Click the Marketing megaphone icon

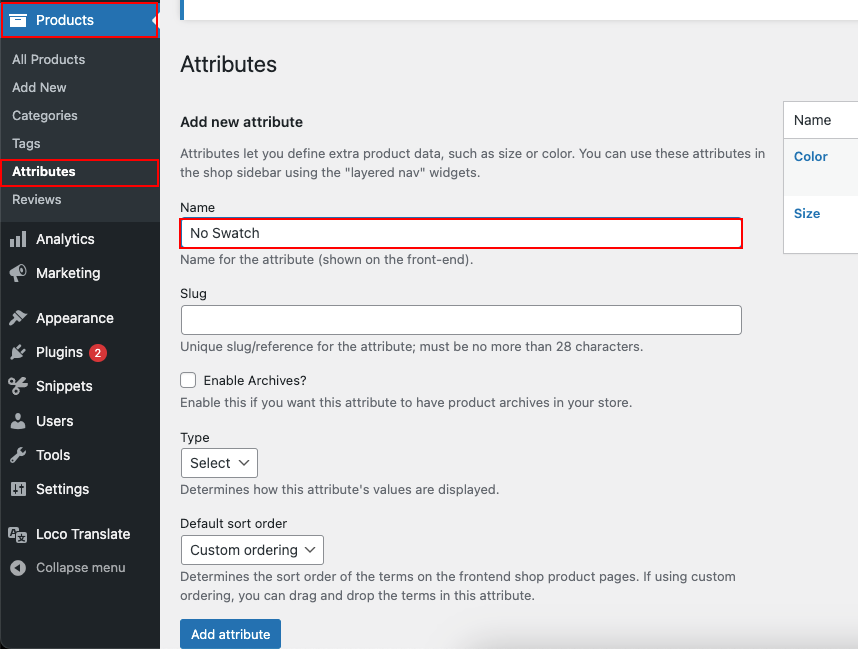[18, 273]
